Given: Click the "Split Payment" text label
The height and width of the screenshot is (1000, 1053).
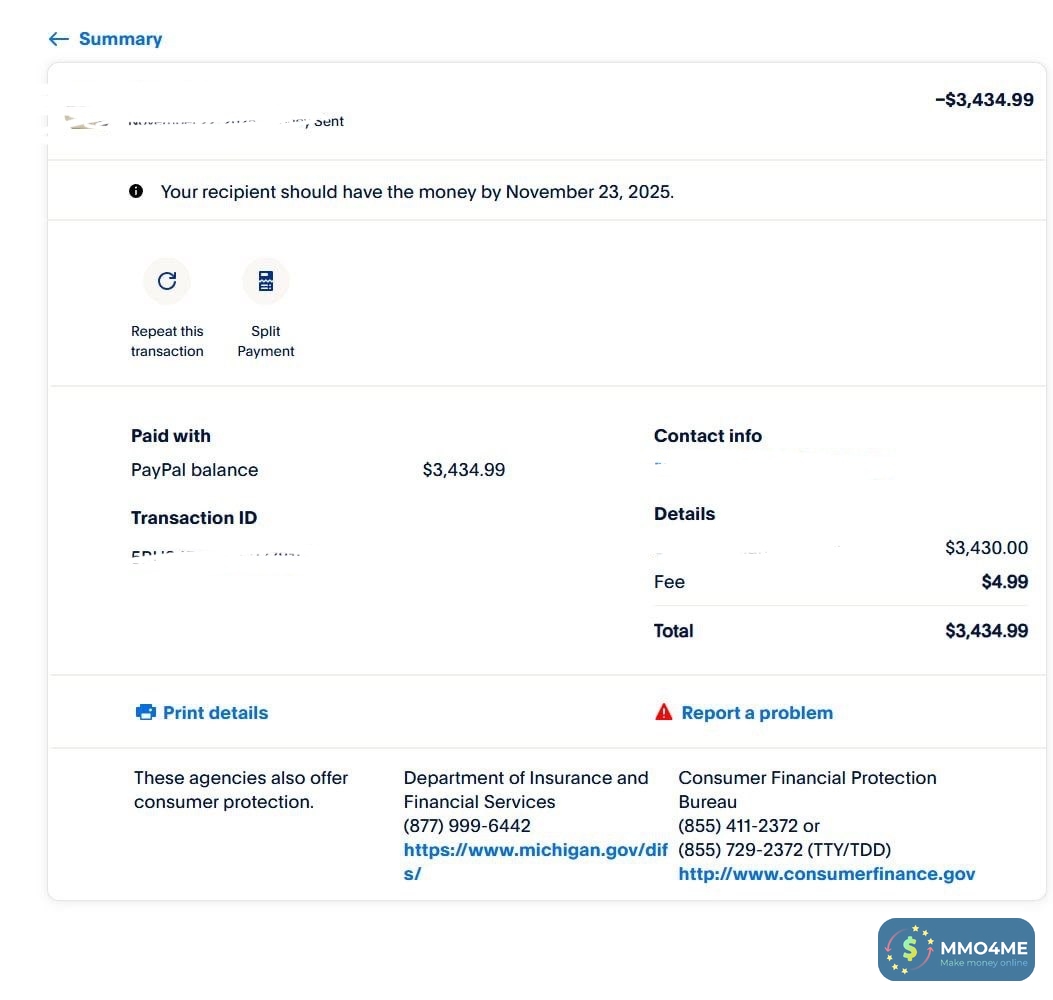Looking at the screenshot, I should (266, 341).
